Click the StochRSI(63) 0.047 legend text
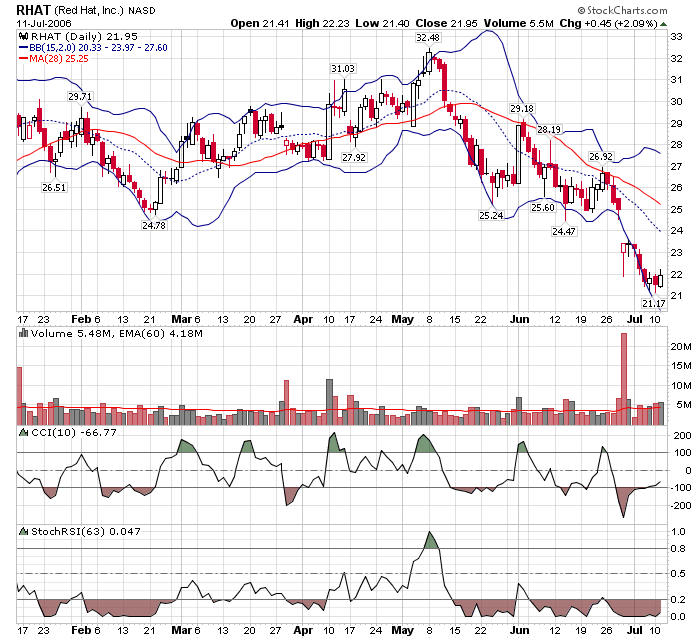The image size is (700, 639). pos(86,532)
